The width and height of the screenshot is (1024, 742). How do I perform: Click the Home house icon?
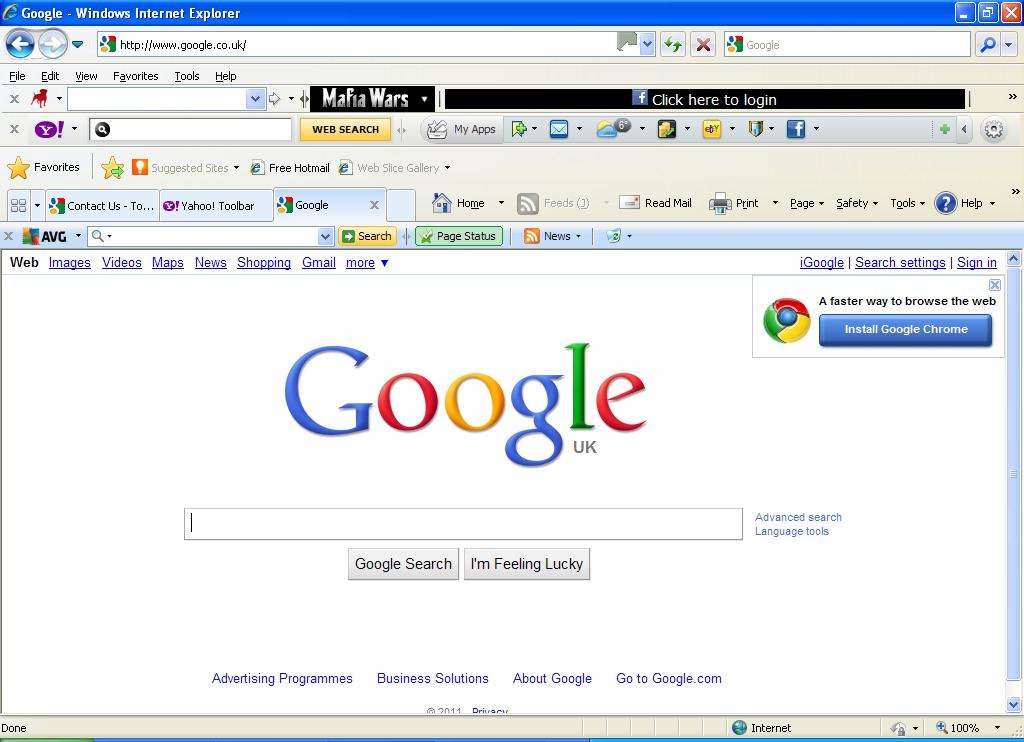[442, 203]
